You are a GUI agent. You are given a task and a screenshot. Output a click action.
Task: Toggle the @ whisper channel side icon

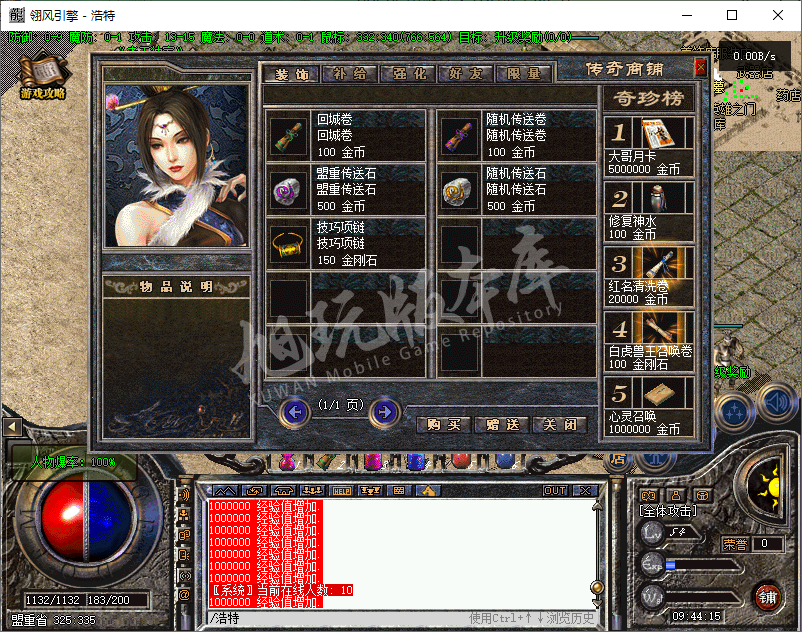click(x=184, y=595)
